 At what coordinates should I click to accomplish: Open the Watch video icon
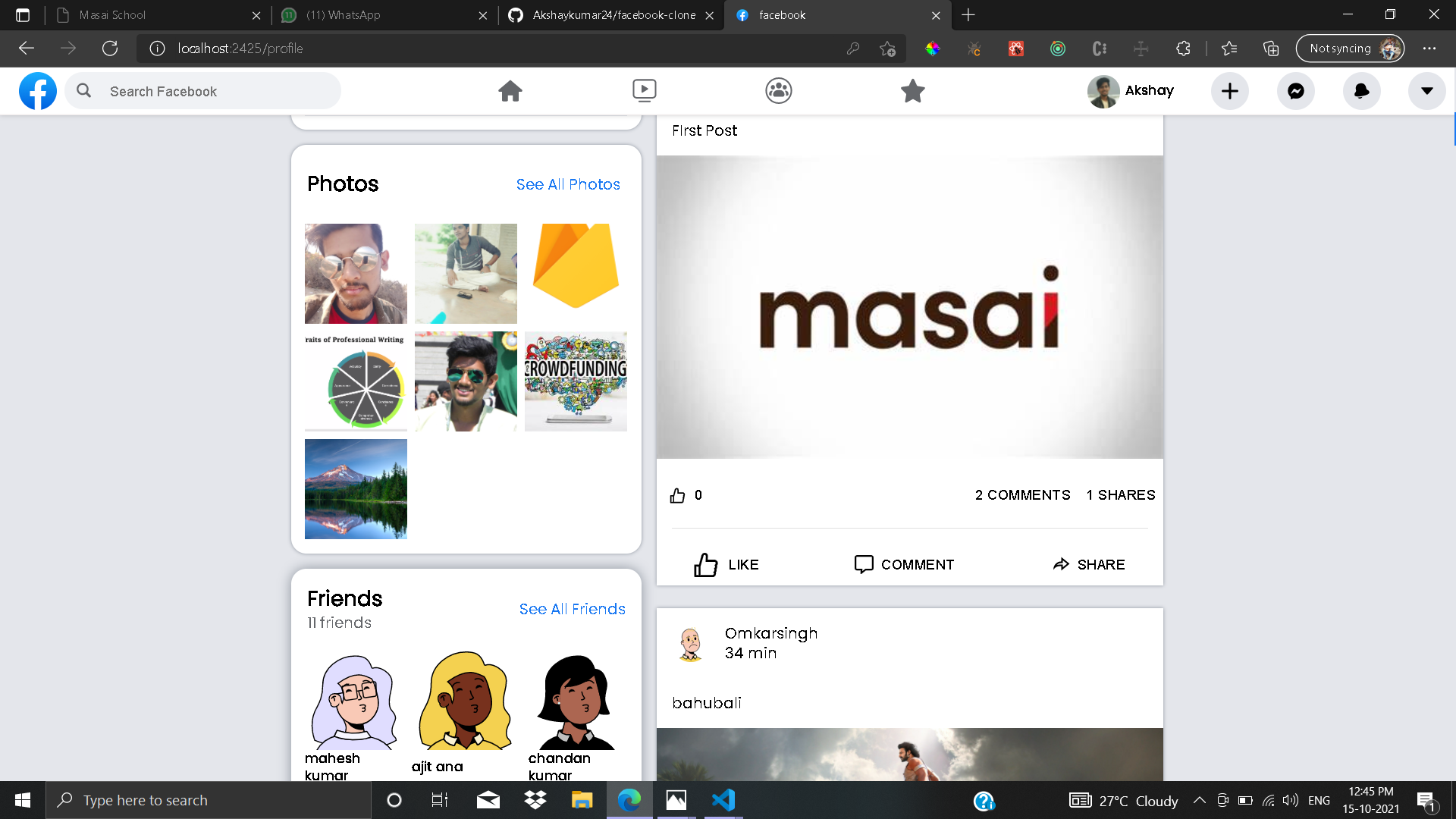[644, 91]
